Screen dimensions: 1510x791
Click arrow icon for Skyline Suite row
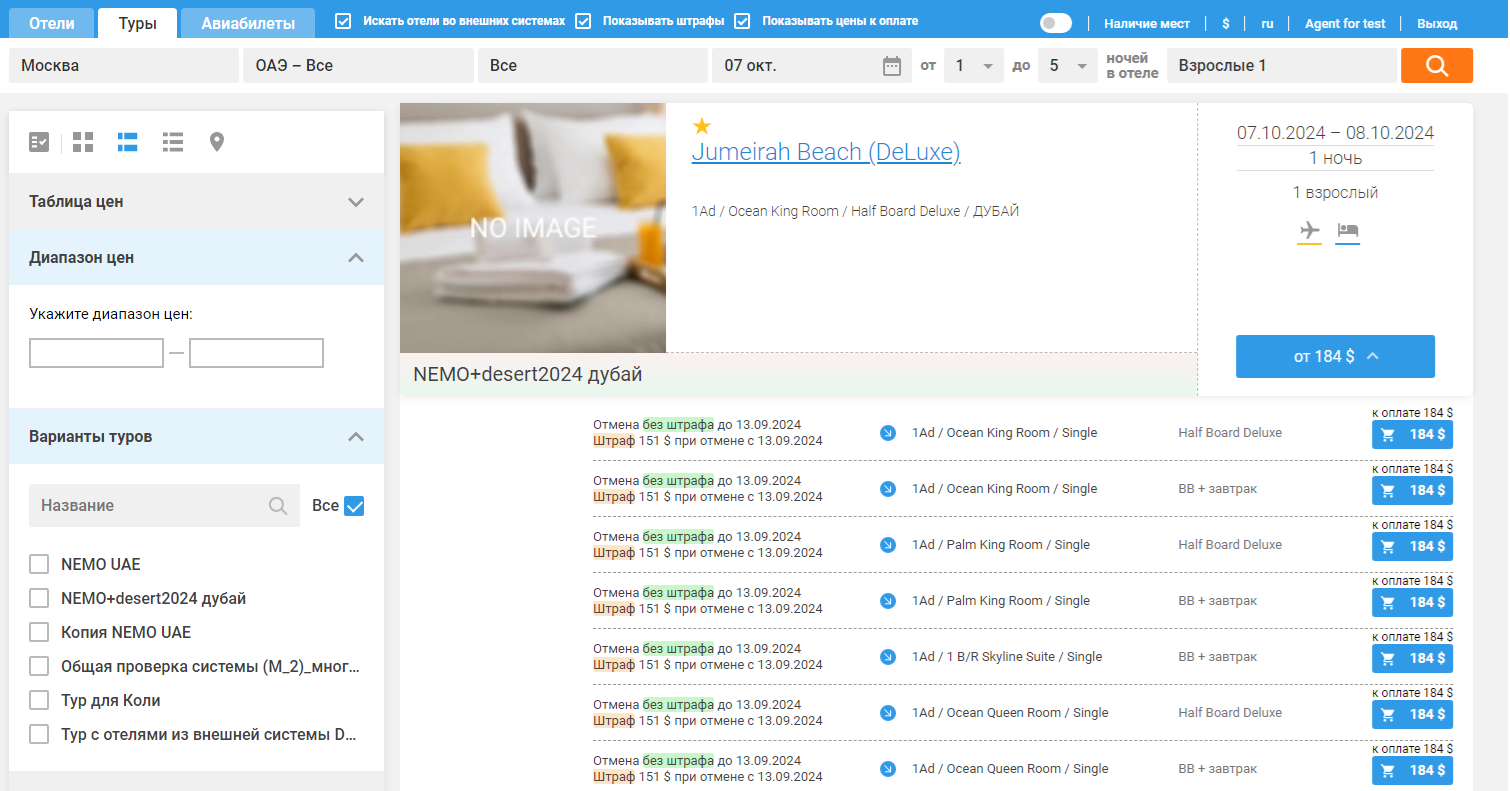coord(887,657)
